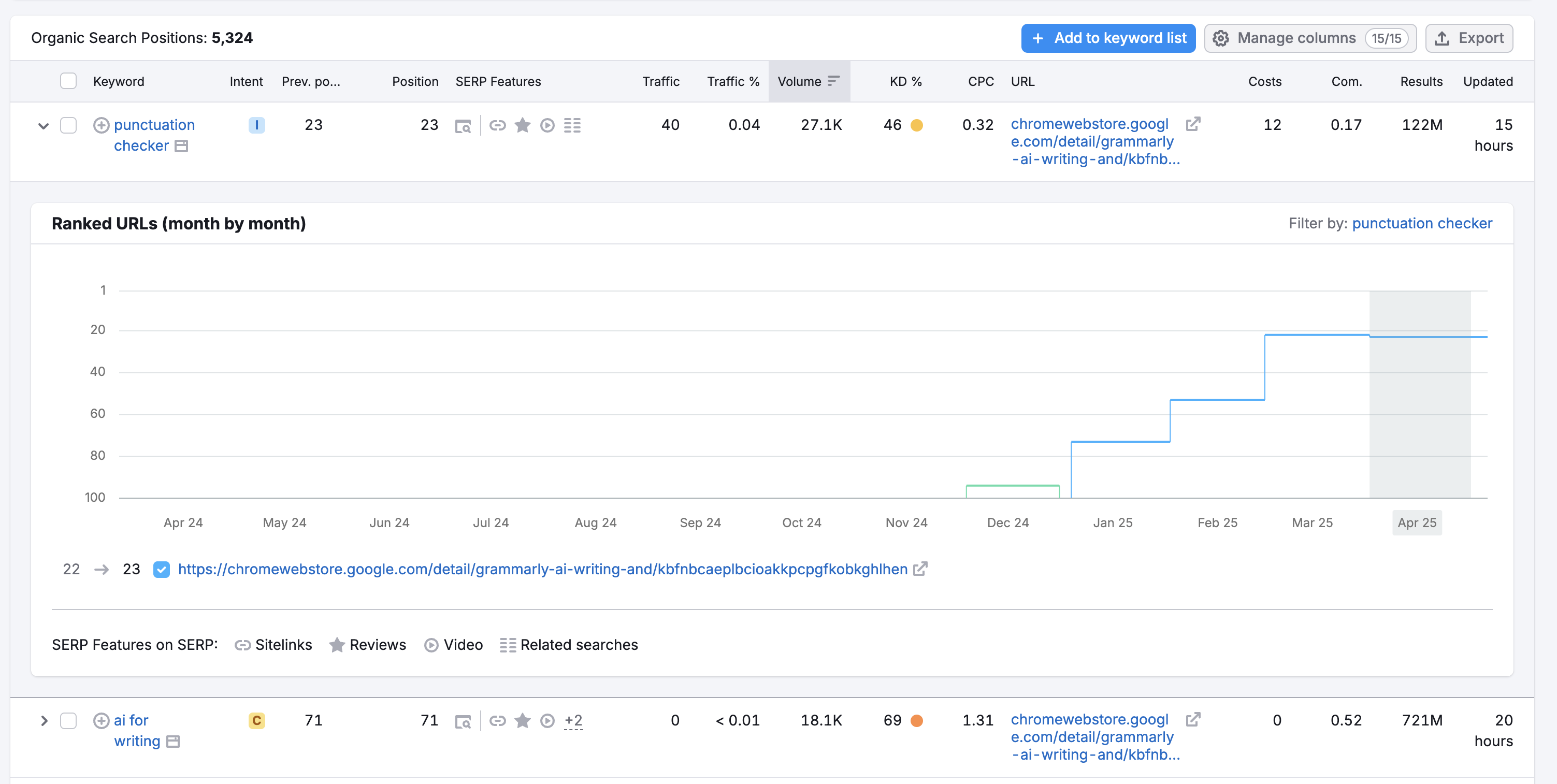The height and width of the screenshot is (784, 1557).
Task: Collapse the punctuation checker row
Action: click(44, 126)
